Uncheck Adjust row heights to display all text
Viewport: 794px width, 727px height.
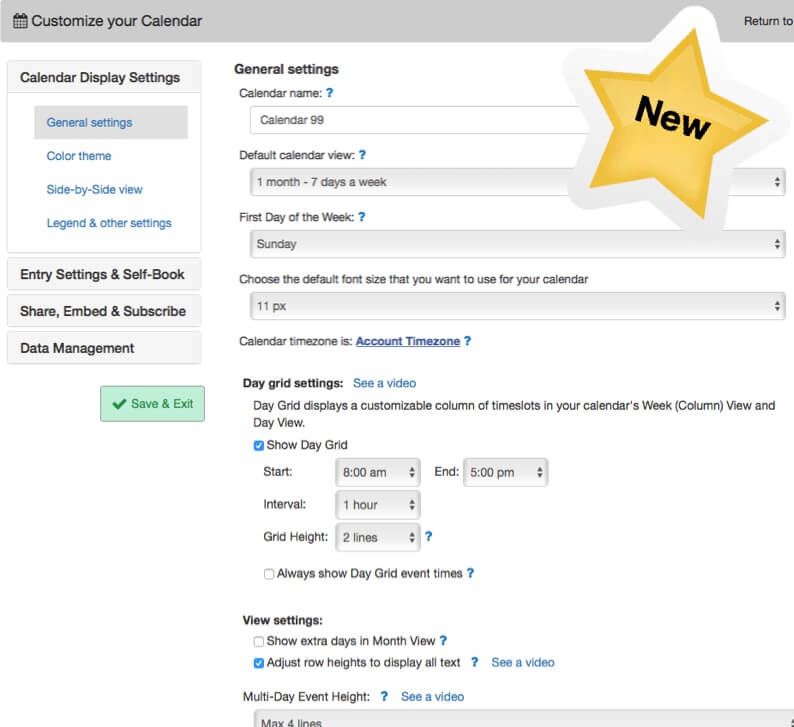(x=259, y=663)
